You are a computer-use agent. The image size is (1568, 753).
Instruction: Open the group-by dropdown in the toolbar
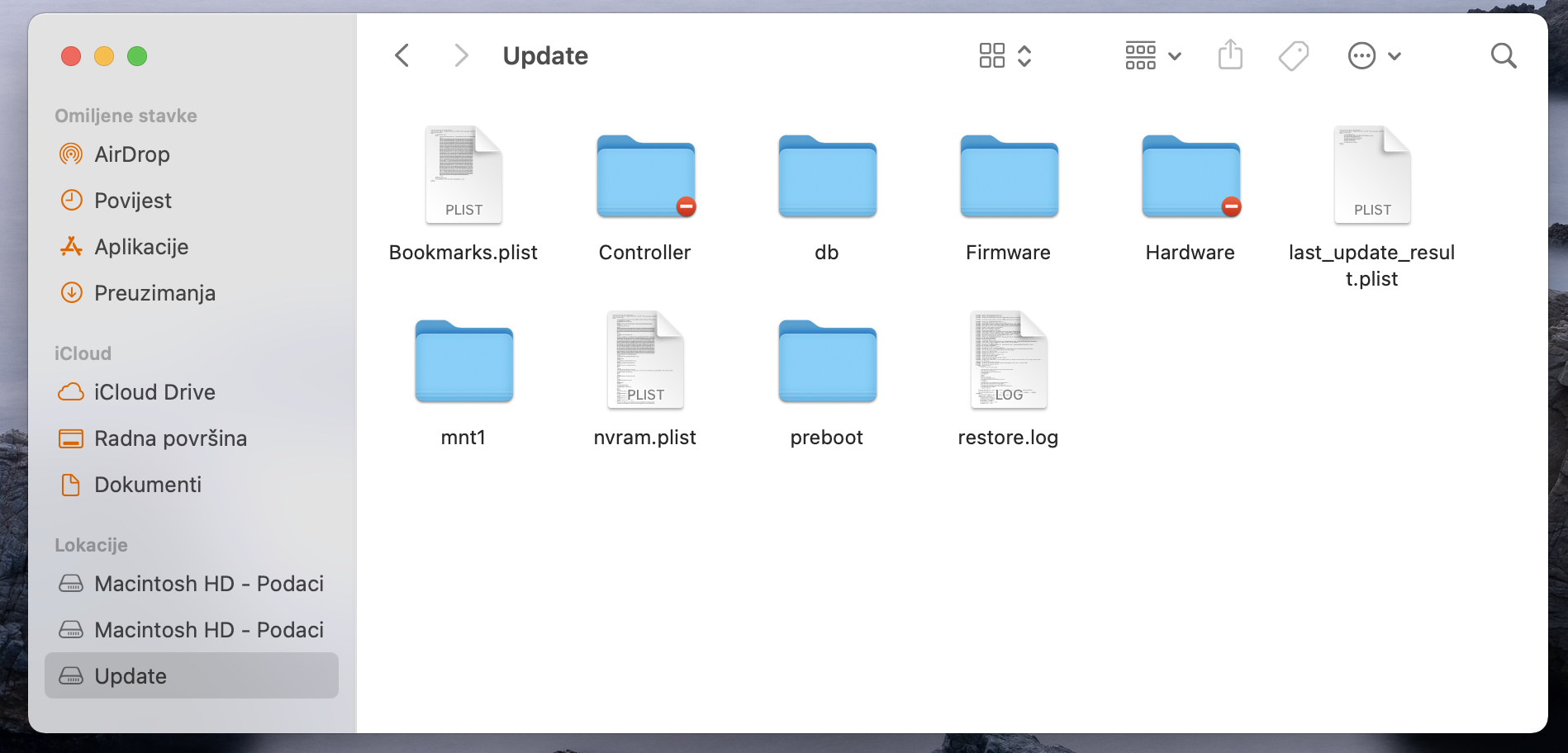[1153, 56]
